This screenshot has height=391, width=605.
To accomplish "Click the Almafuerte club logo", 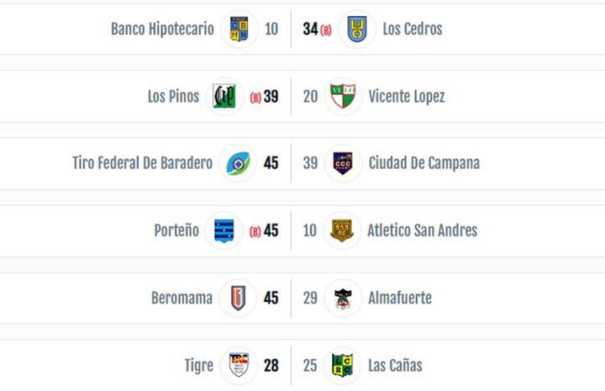I will coord(343,298).
